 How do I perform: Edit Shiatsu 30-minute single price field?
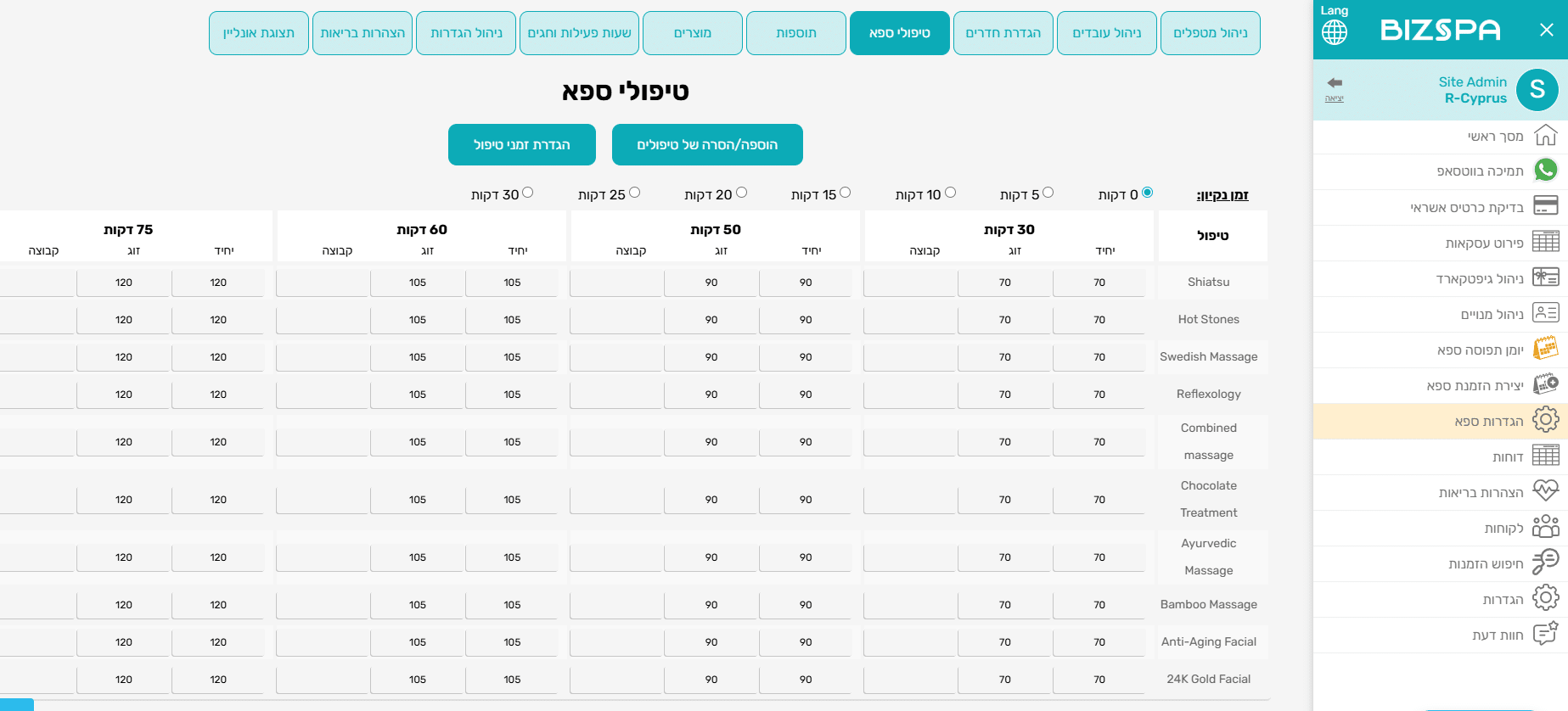1099,283
